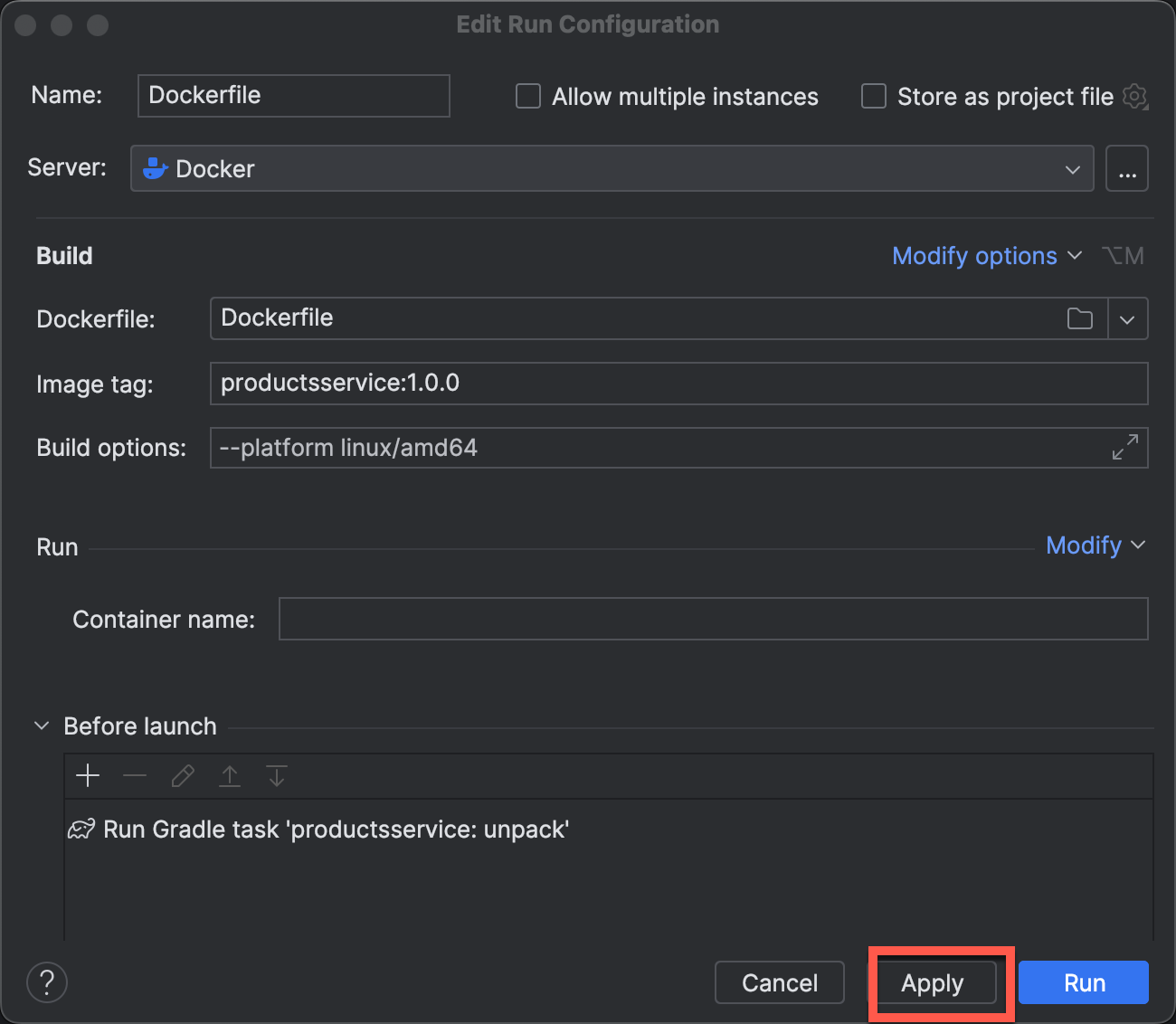This screenshot has height=1024, width=1176.
Task: Open the Modify options dropdown for Build
Action: (987, 256)
